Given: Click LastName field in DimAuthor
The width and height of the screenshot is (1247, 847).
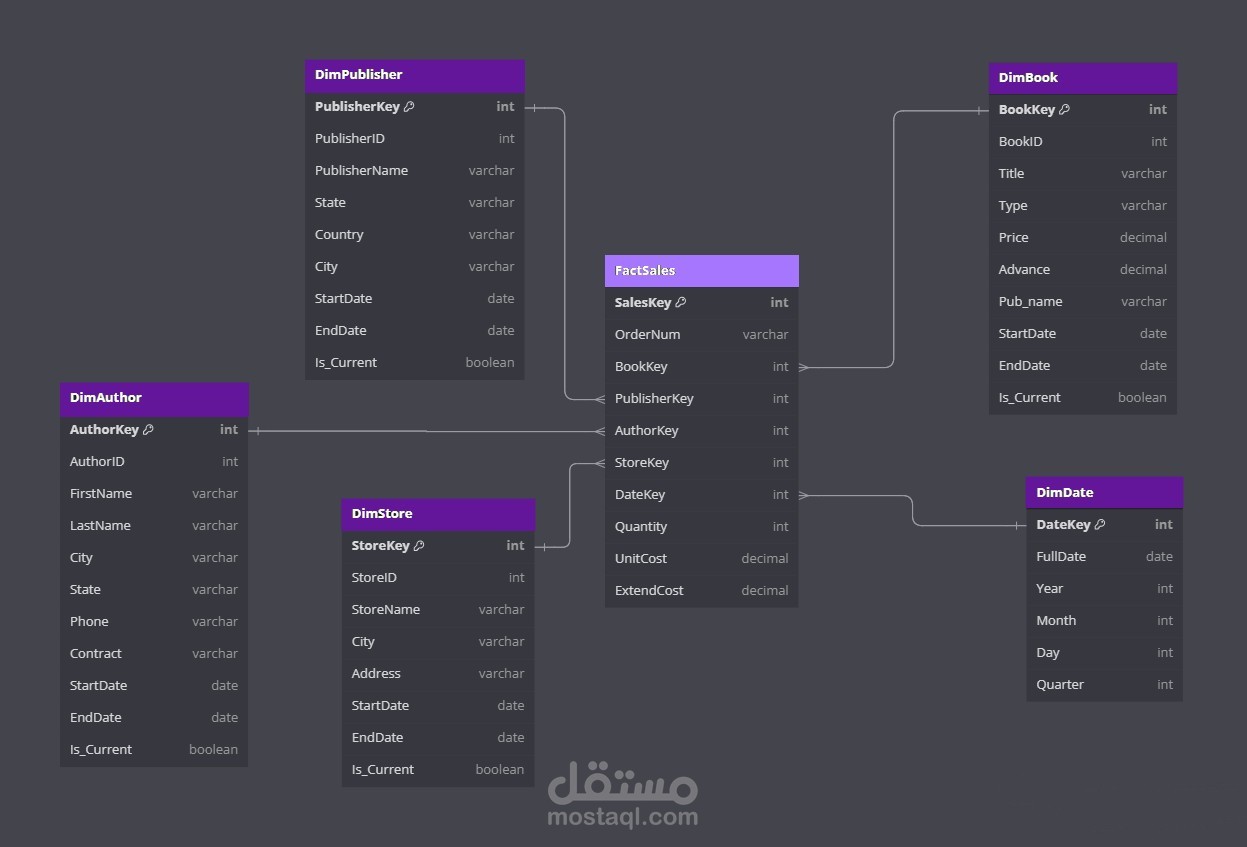Looking at the screenshot, I should pyautogui.click(x=154, y=526).
